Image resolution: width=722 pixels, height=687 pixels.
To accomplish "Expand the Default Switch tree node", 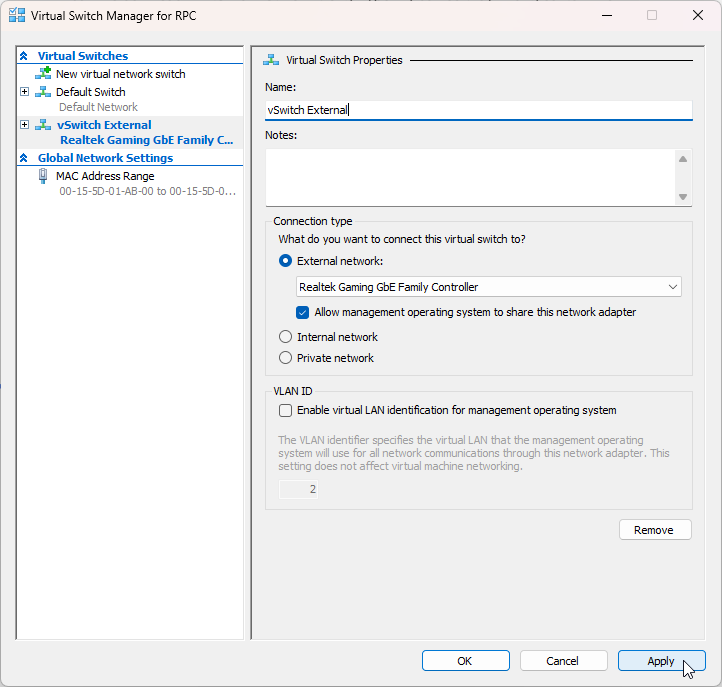I will pos(25,92).
